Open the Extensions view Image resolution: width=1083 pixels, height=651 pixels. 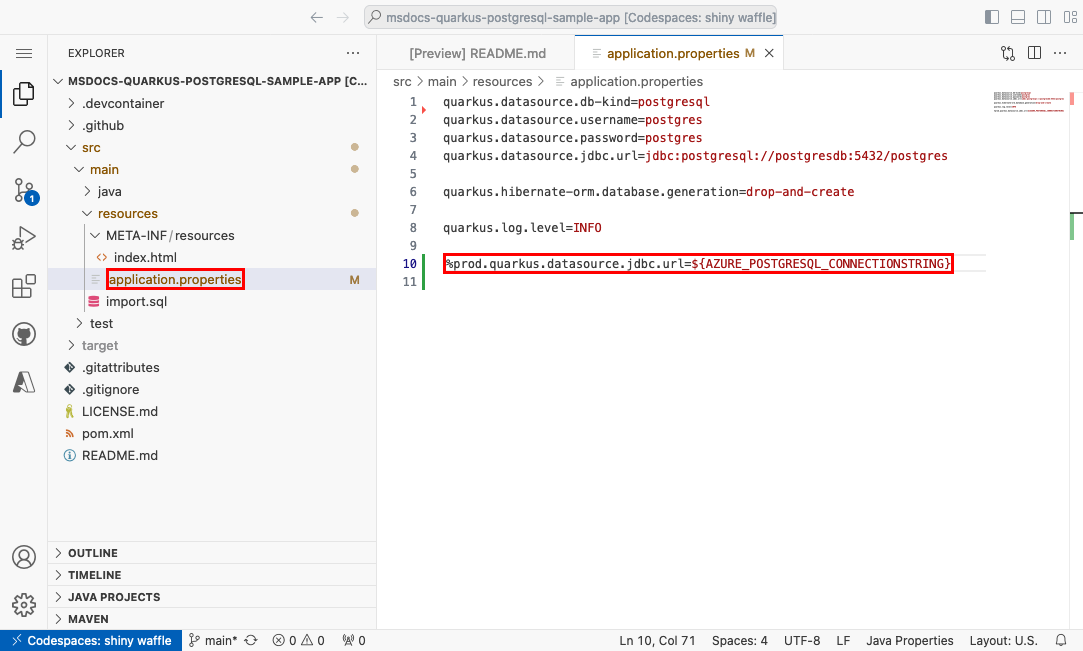(24, 286)
